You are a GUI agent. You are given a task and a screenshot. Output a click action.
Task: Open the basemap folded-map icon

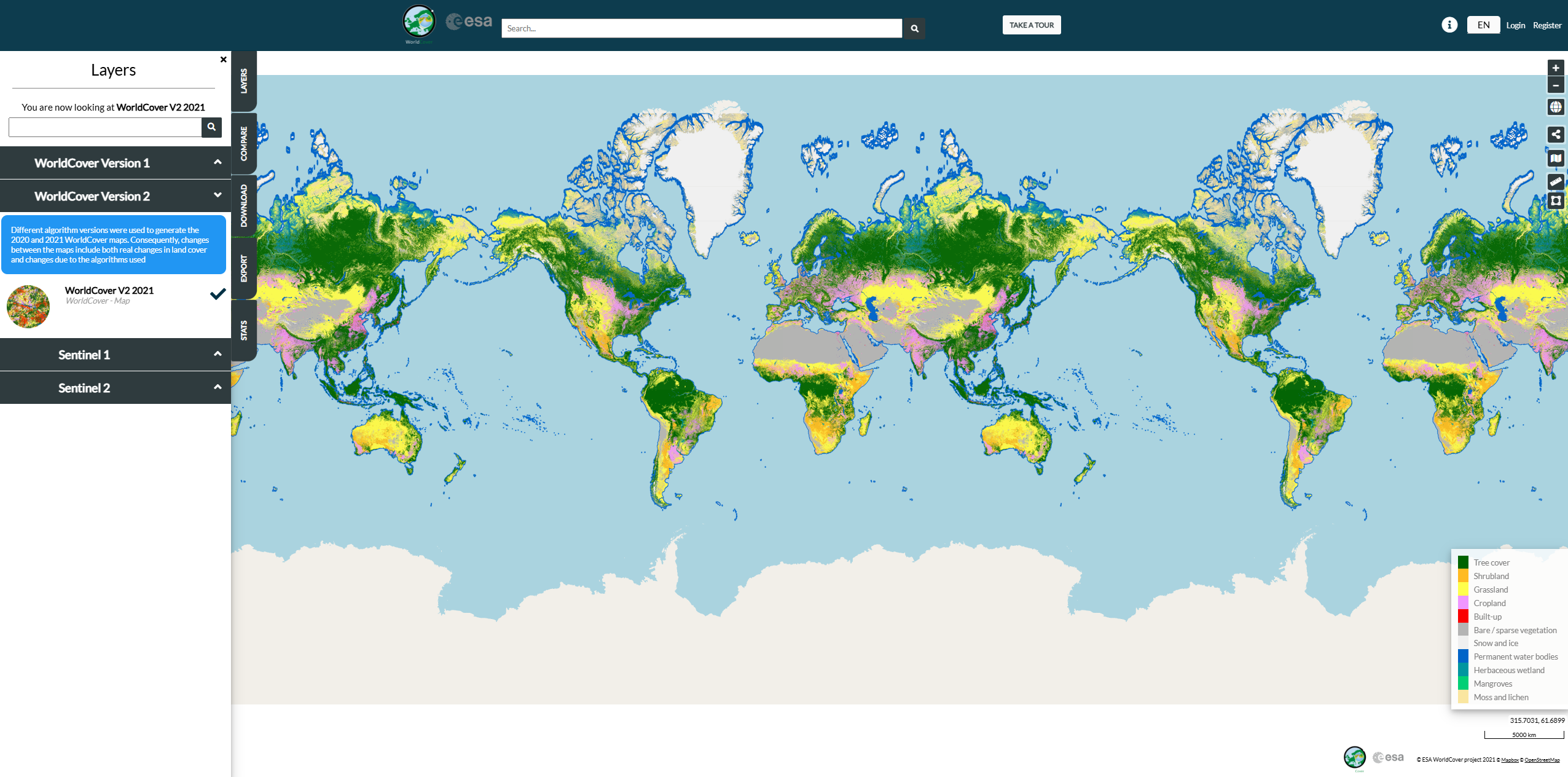(1555, 159)
